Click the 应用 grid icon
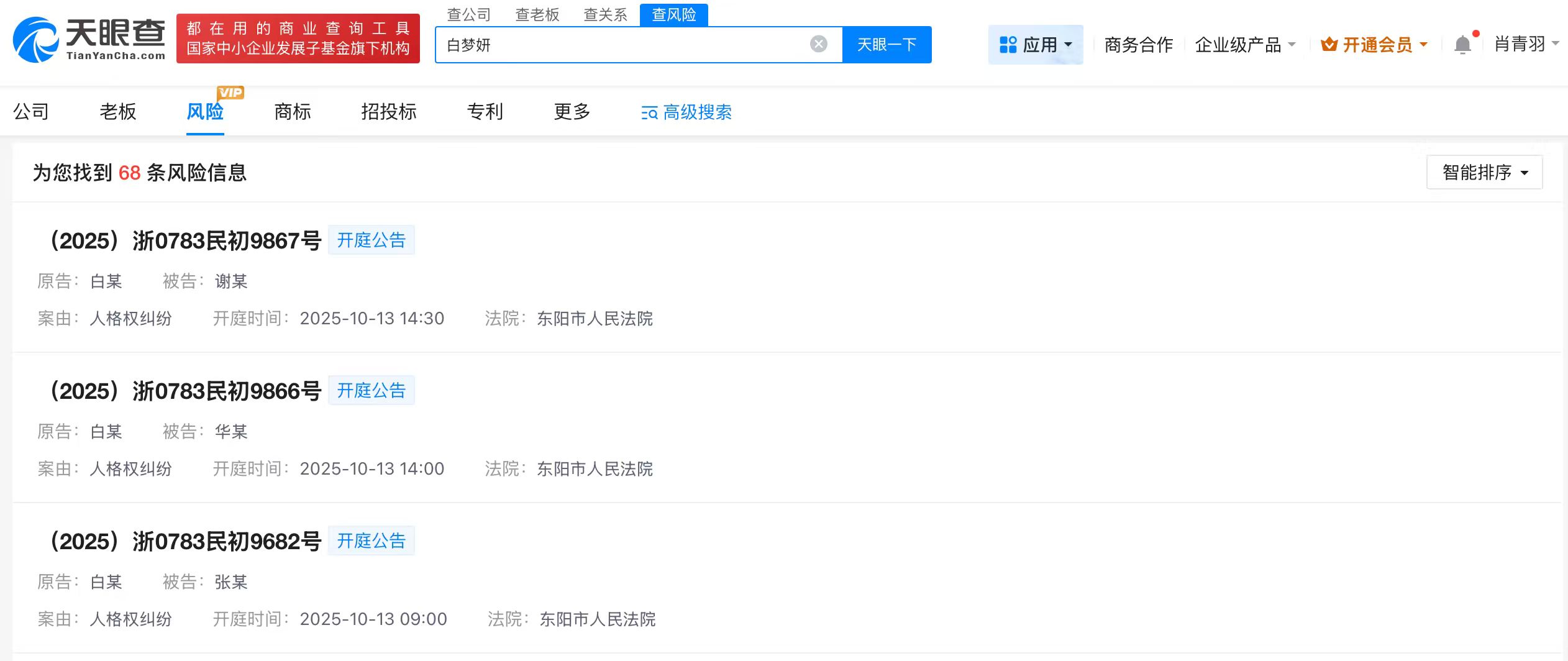 pyautogui.click(x=1008, y=45)
